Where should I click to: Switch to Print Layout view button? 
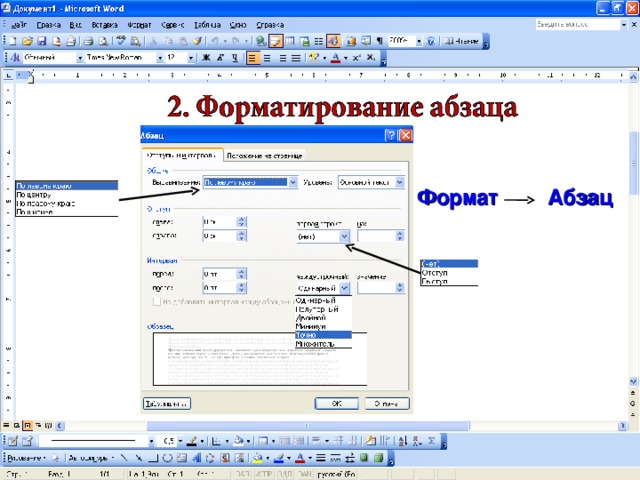[x=27, y=425]
